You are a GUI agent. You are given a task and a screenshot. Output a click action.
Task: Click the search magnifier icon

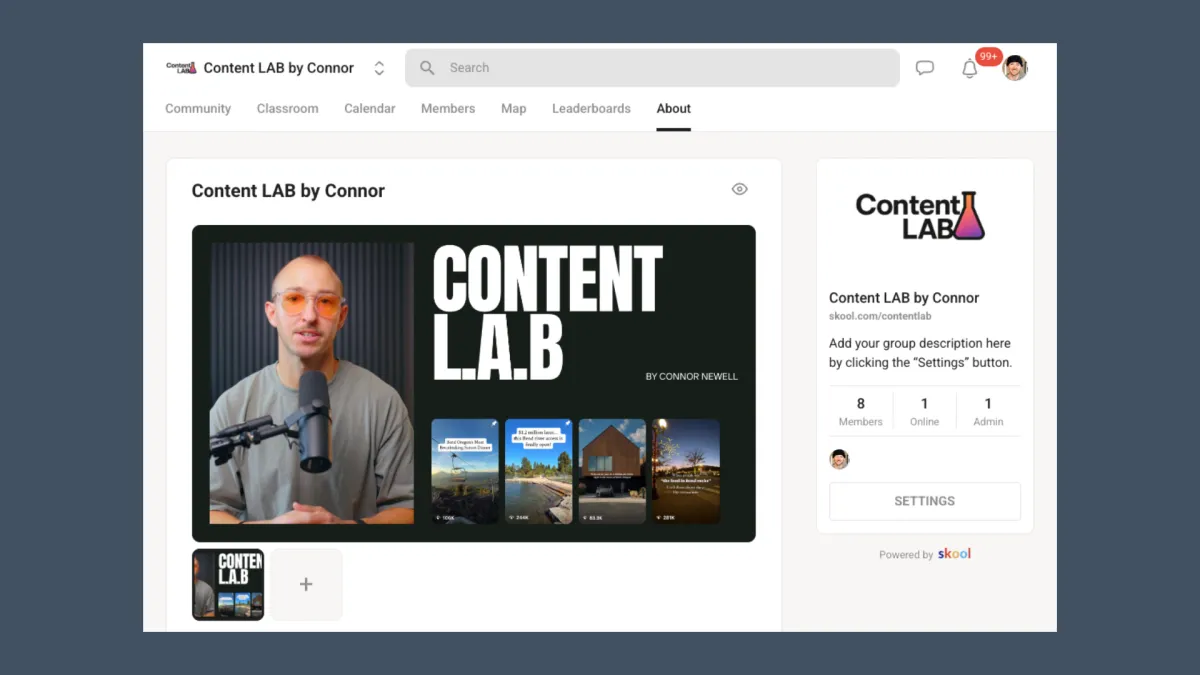(427, 68)
